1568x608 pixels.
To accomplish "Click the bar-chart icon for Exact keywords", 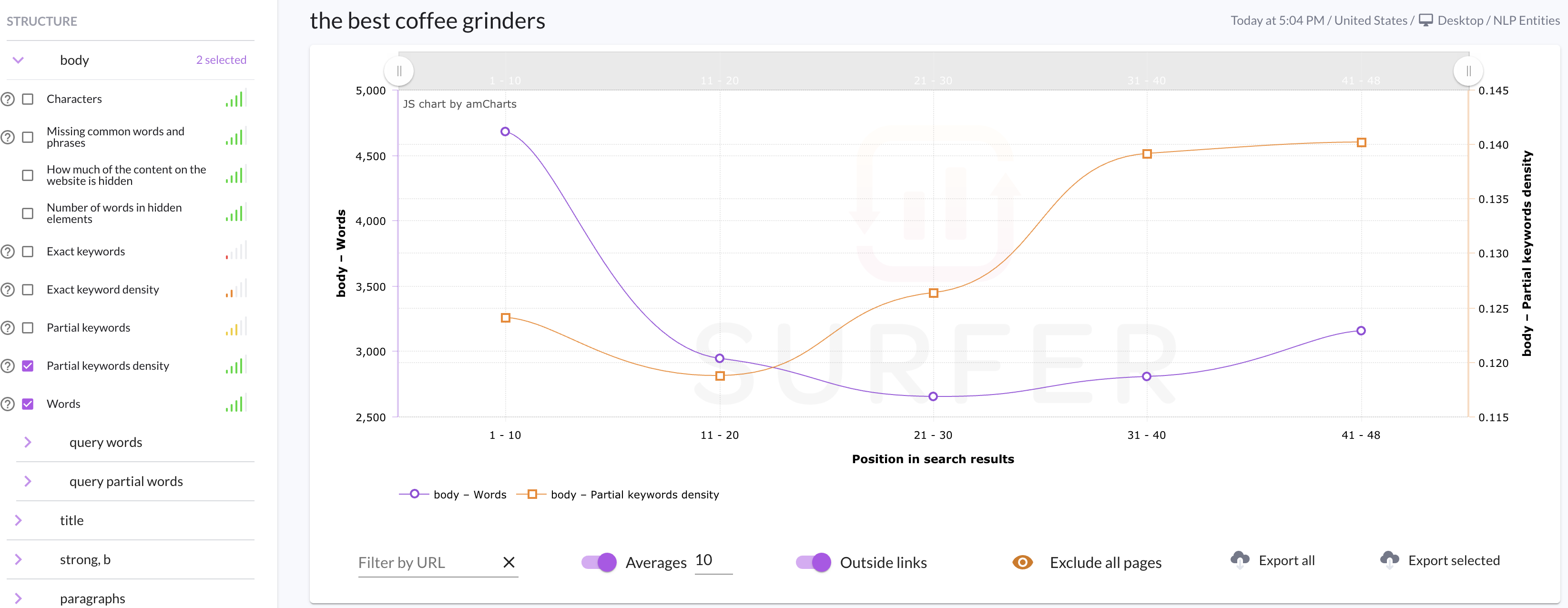I will click(236, 251).
